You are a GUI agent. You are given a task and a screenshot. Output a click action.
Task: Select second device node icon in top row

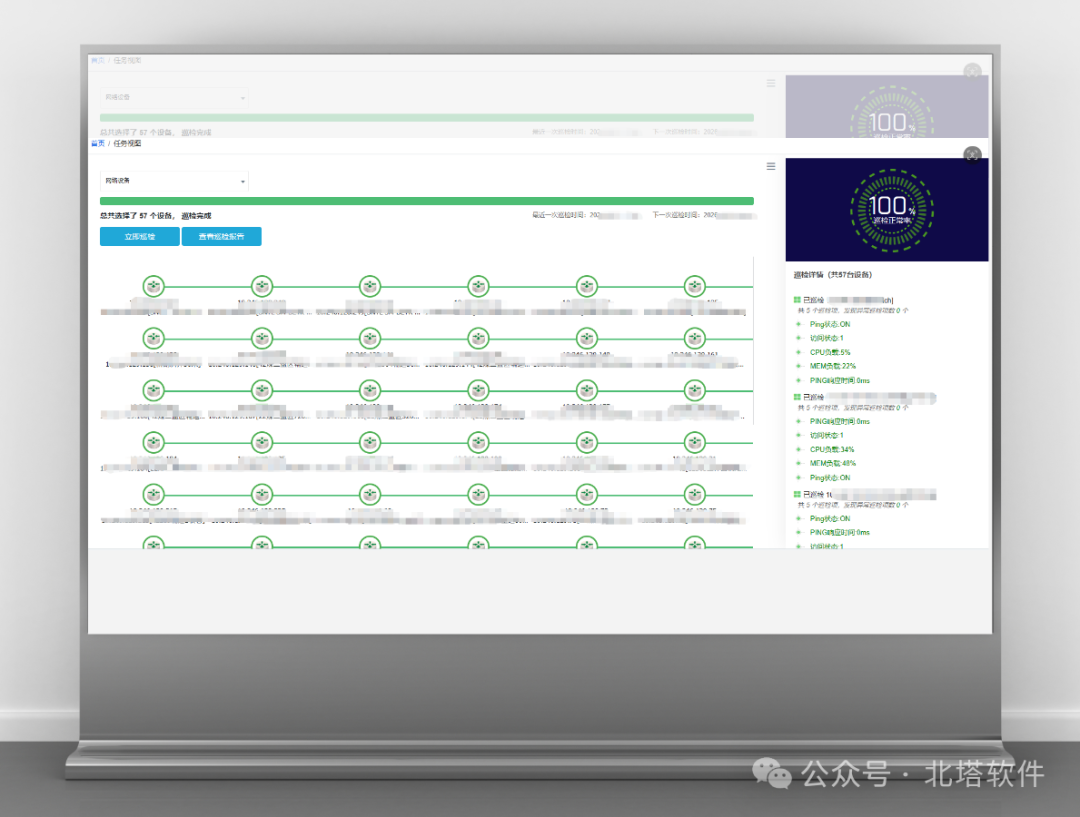[262, 286]
